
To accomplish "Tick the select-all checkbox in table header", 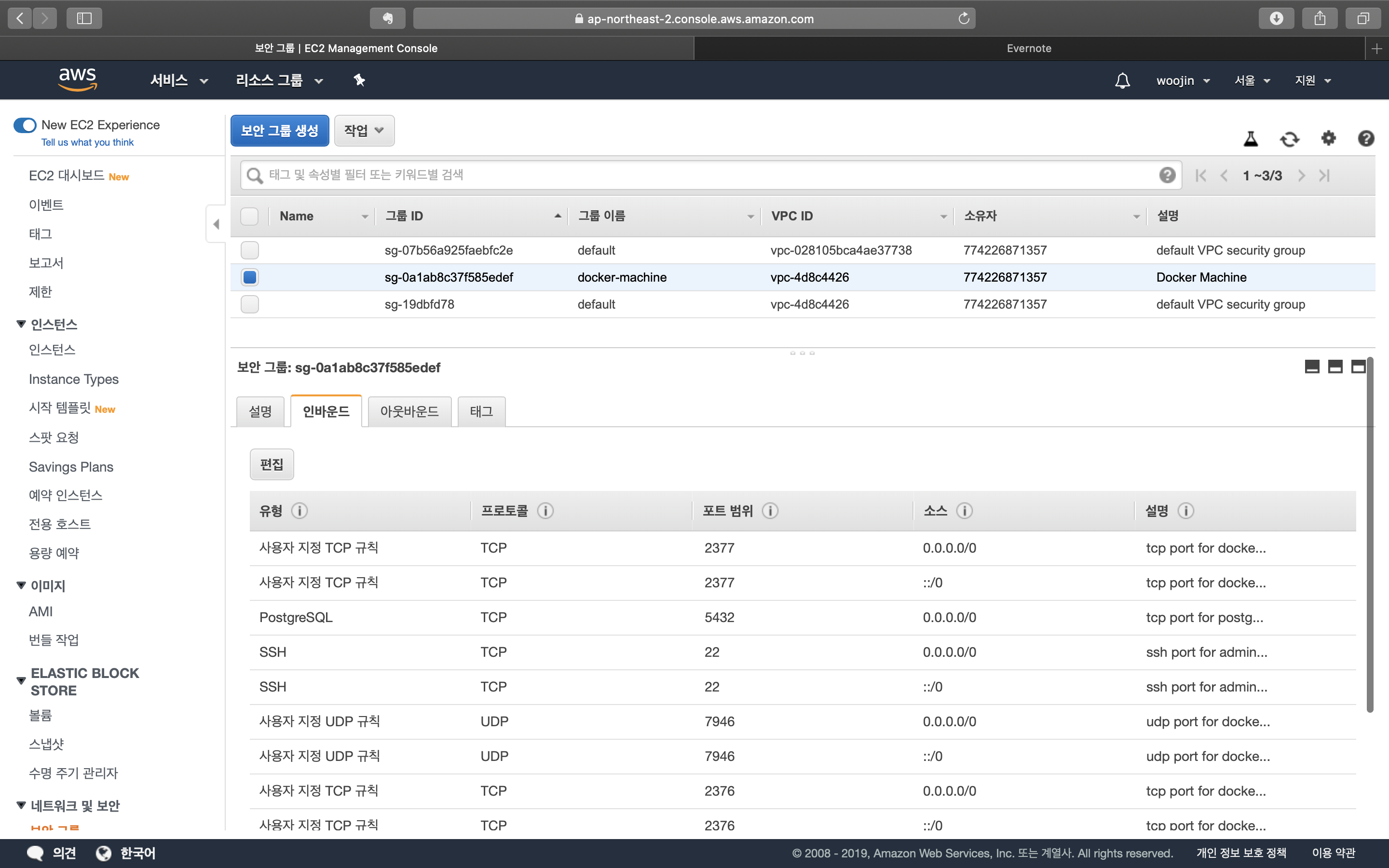I will tap(249, 217).
